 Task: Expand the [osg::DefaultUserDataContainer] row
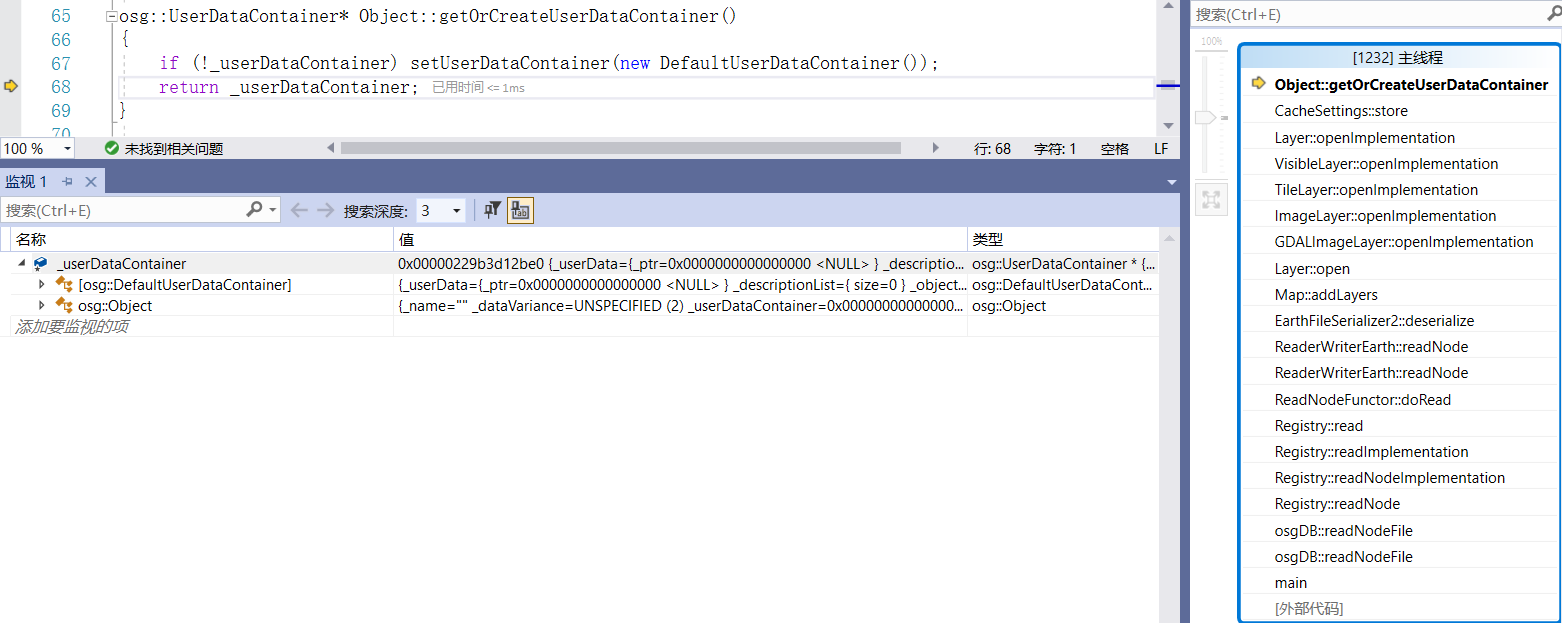point(41,285)
